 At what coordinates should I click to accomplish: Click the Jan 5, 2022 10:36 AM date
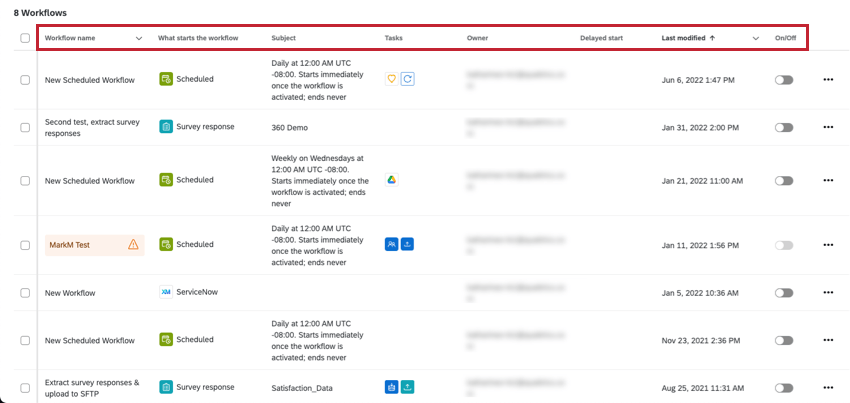coord(700,293)
